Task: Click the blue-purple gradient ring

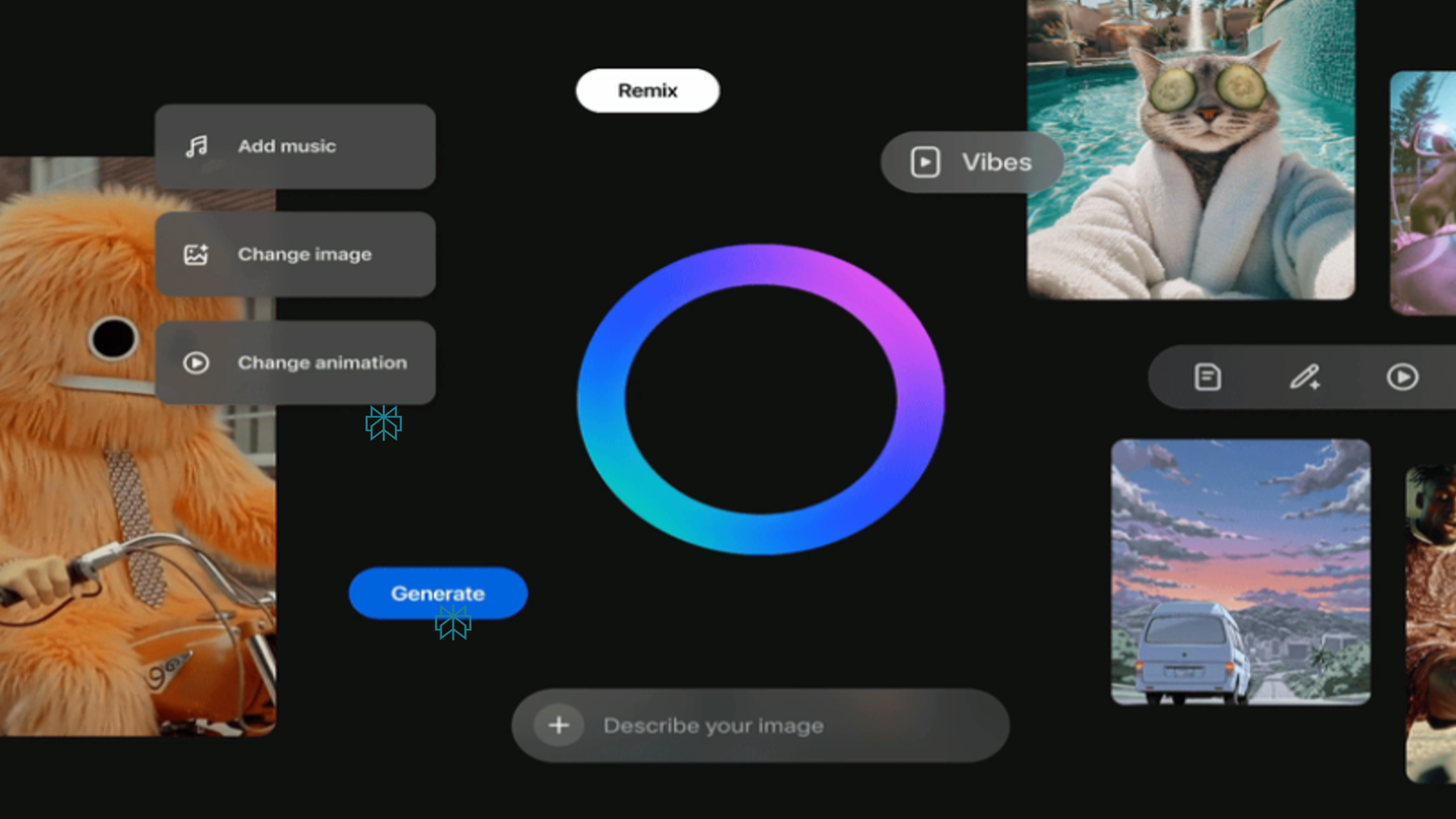Action: (601, 400)
